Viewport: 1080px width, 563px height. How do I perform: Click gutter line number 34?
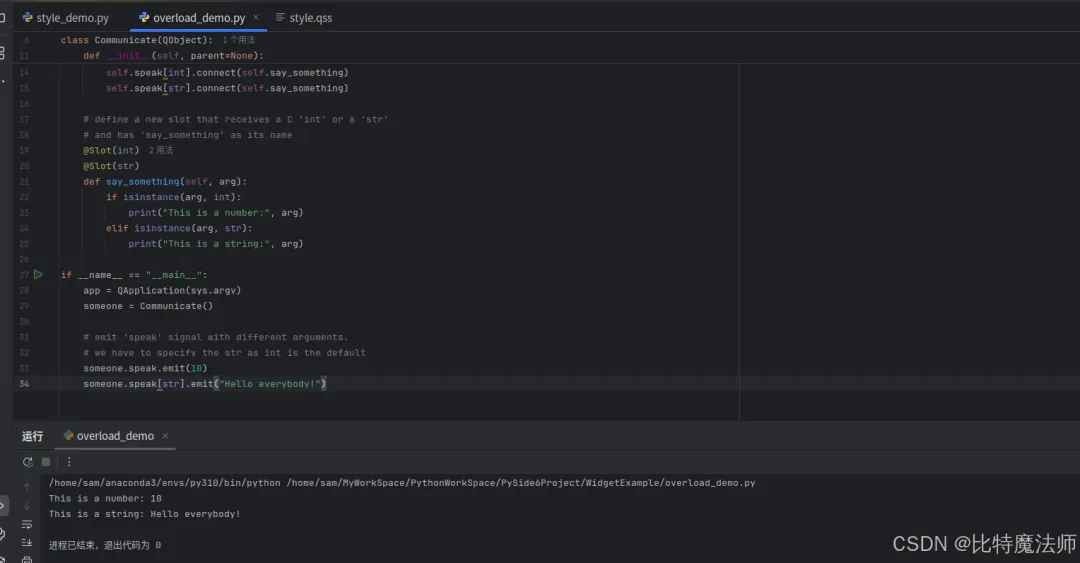[x=24, y=384]
